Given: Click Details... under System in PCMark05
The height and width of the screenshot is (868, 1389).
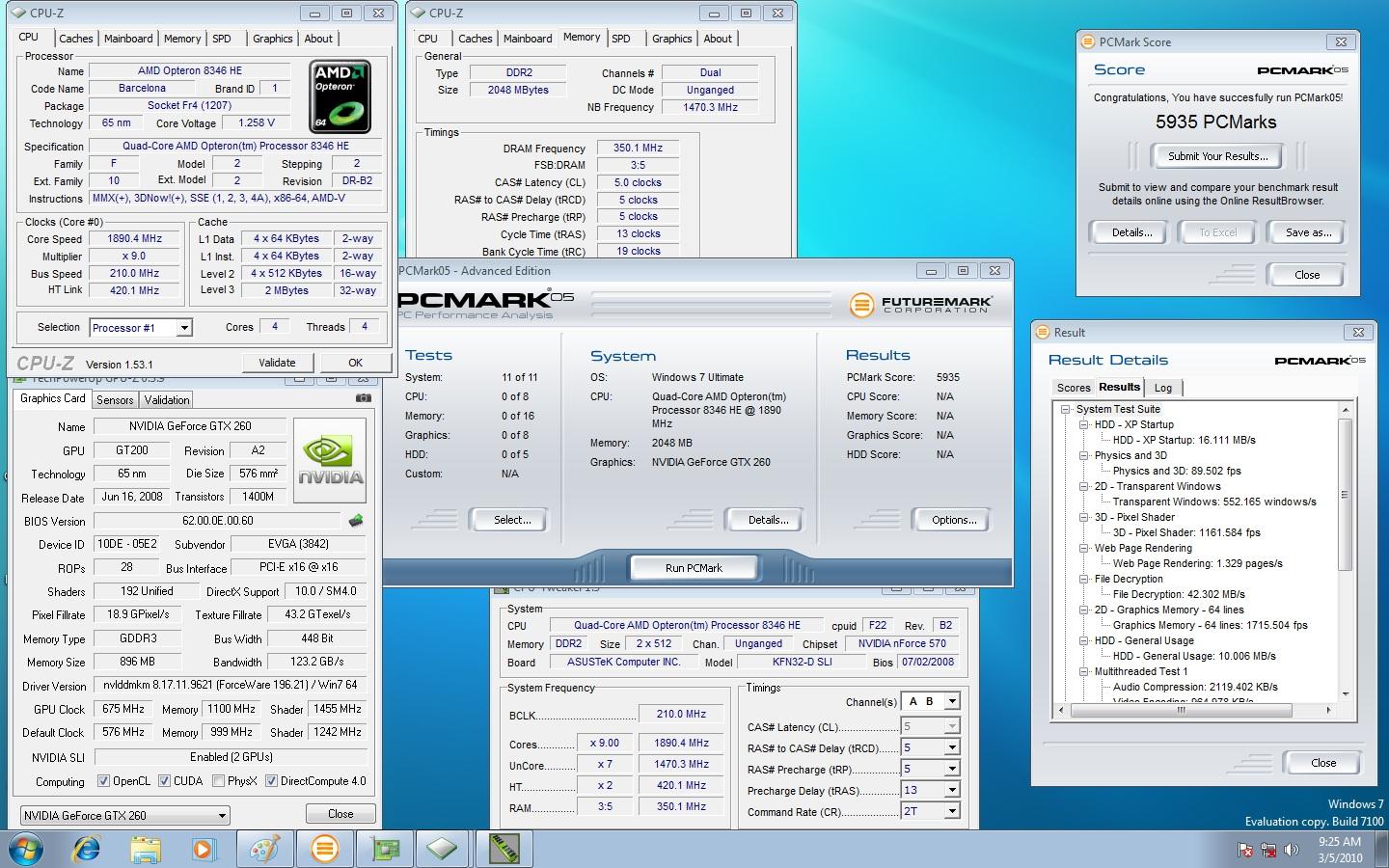Looking at the screenshot, I should tap(768, 520).
